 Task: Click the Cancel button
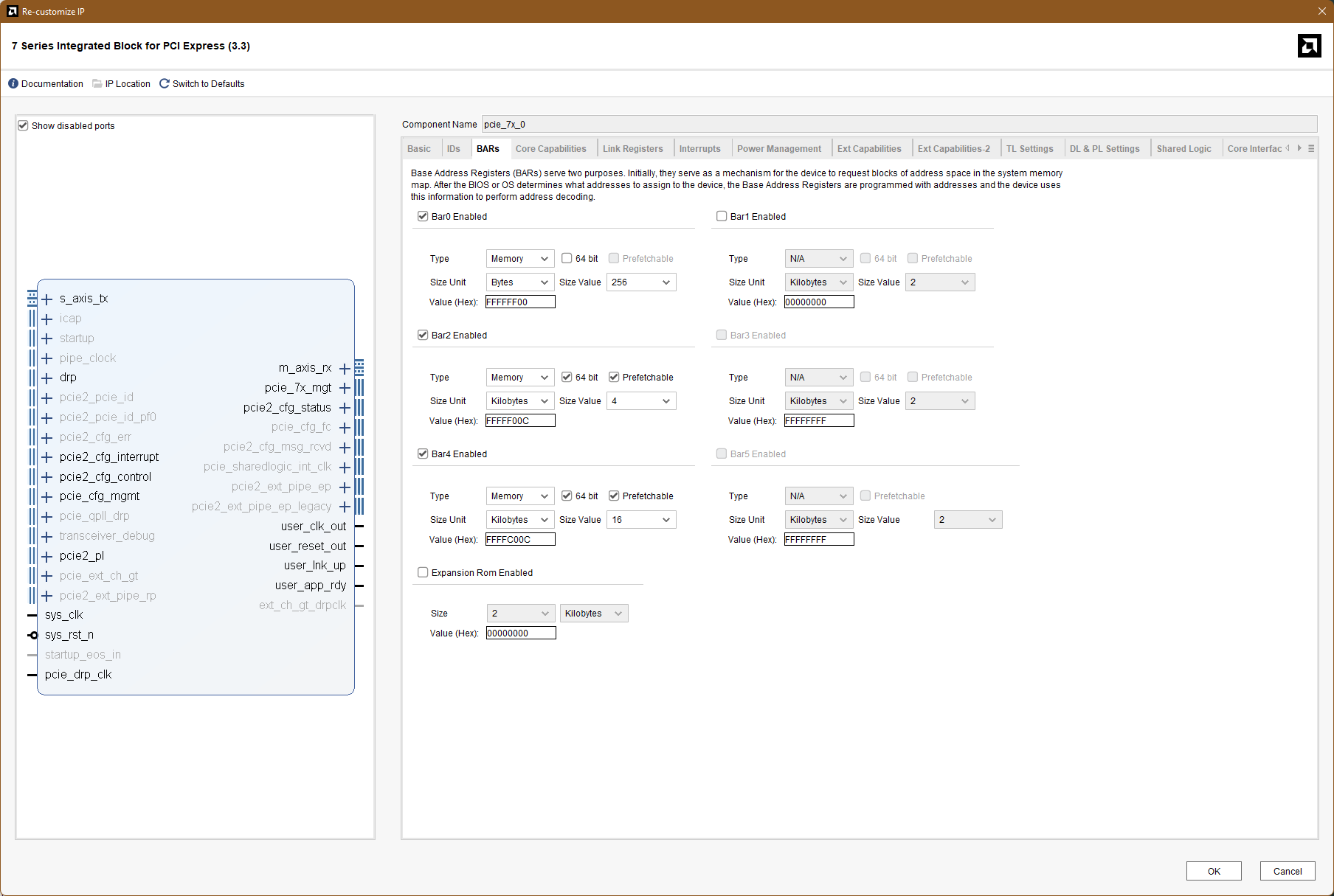pyautogui.click(x=1288, y=871)
